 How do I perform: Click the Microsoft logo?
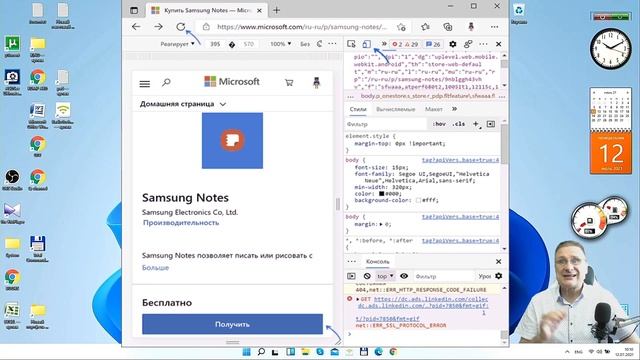click(232, 82)
